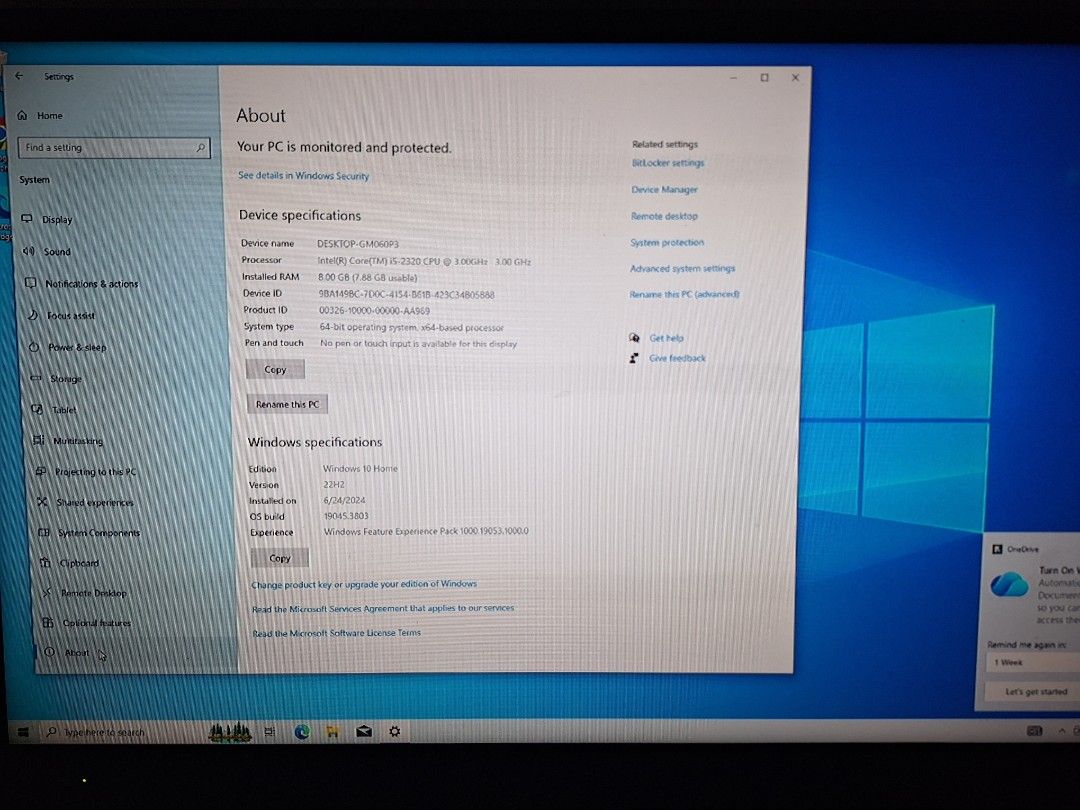This screenshot has height=810, width=1080.
Task: Click the Find a setting search box
Action: click(114, 147)
